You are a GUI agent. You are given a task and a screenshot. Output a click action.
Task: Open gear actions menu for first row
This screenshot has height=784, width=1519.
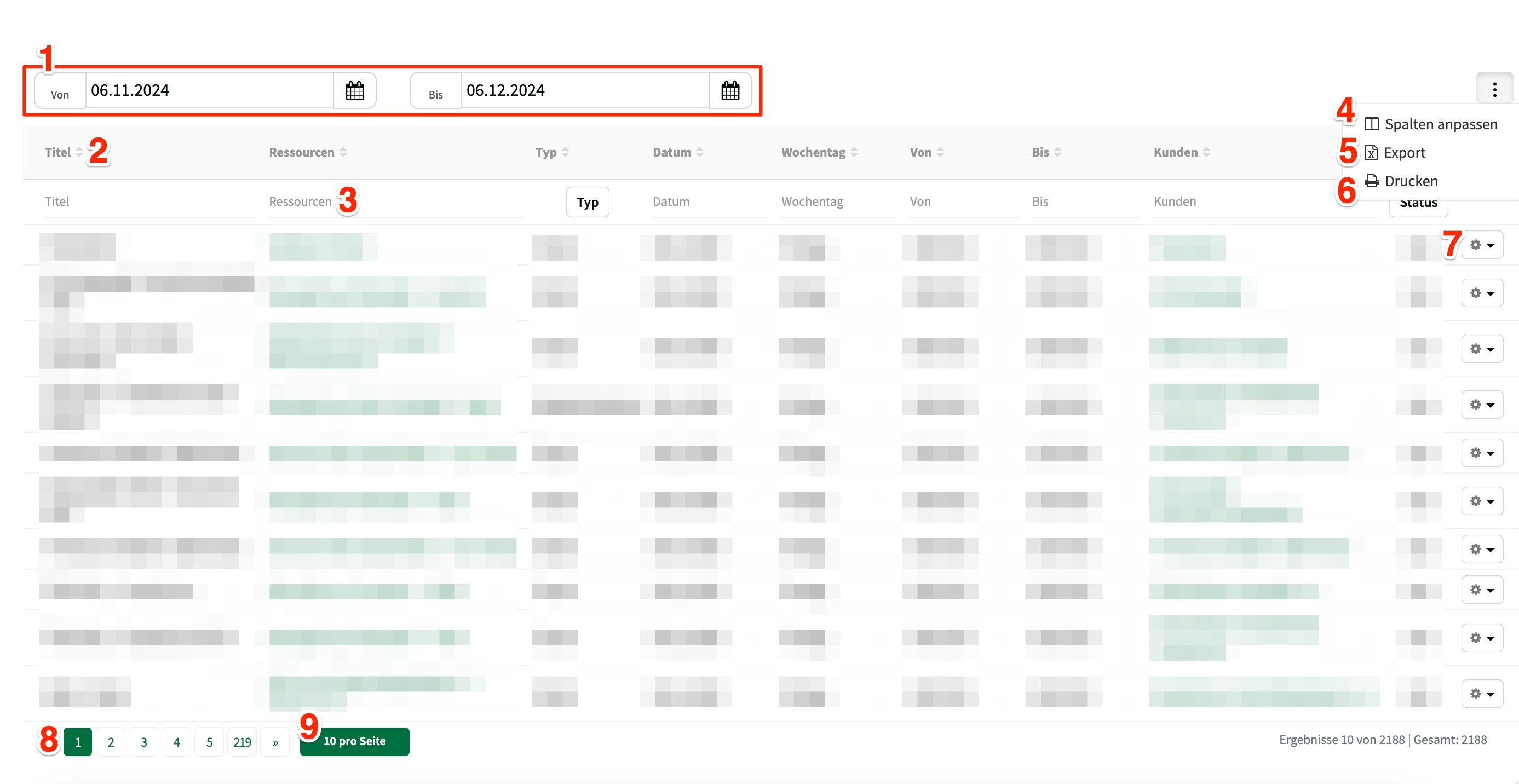(x=1482, y=245)
